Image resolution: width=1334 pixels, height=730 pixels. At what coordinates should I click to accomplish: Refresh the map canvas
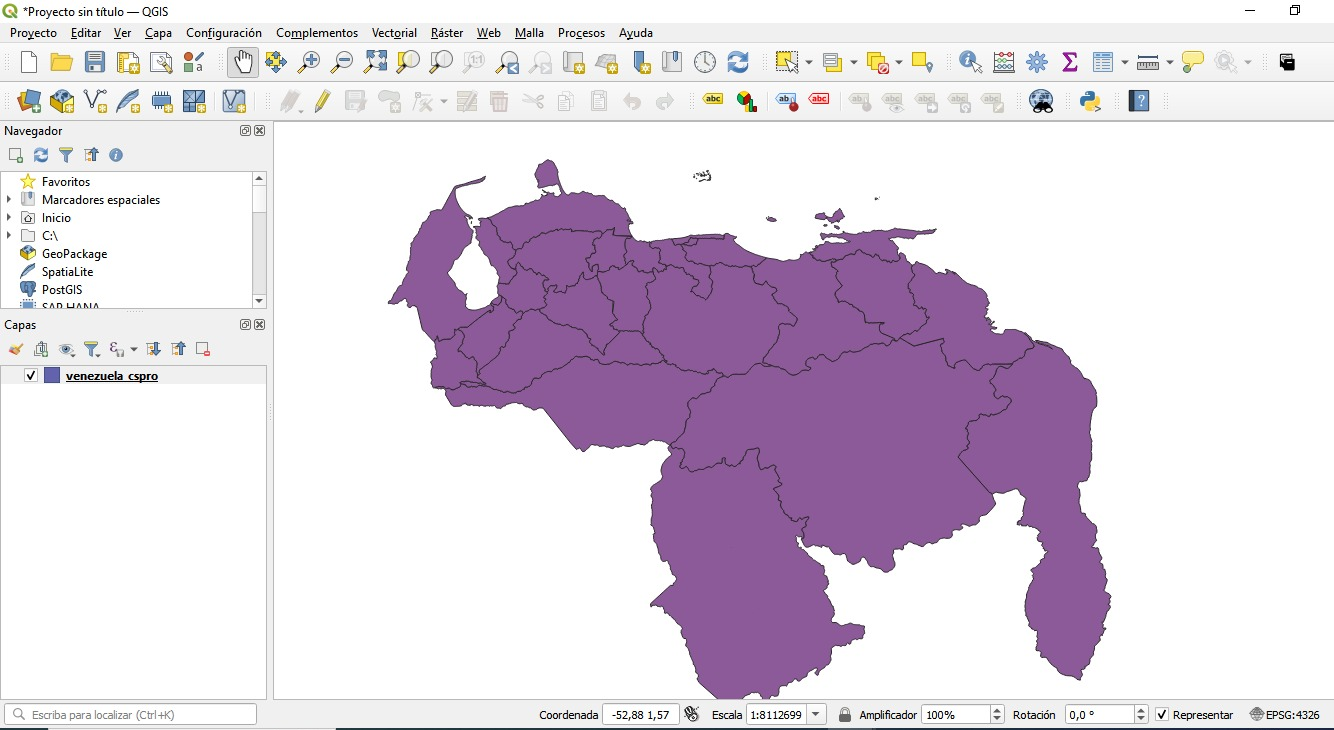tap(738, 62)
